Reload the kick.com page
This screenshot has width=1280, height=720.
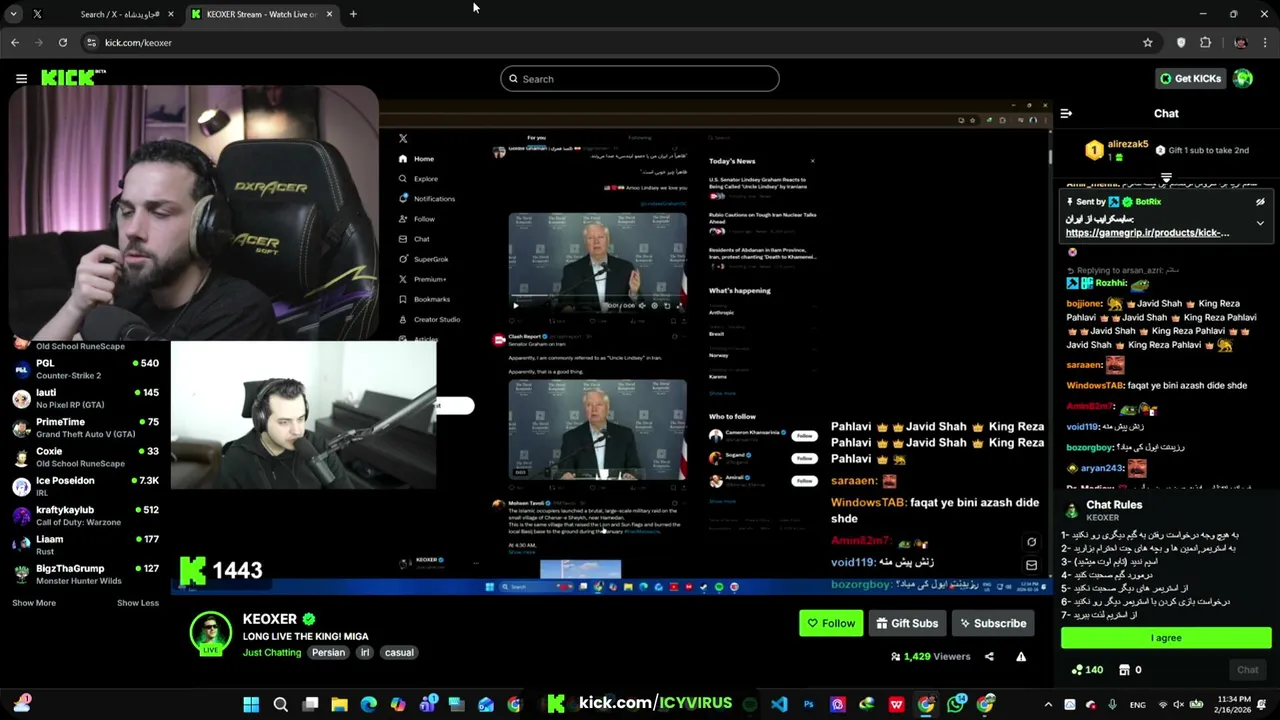(x=63, y=42)
